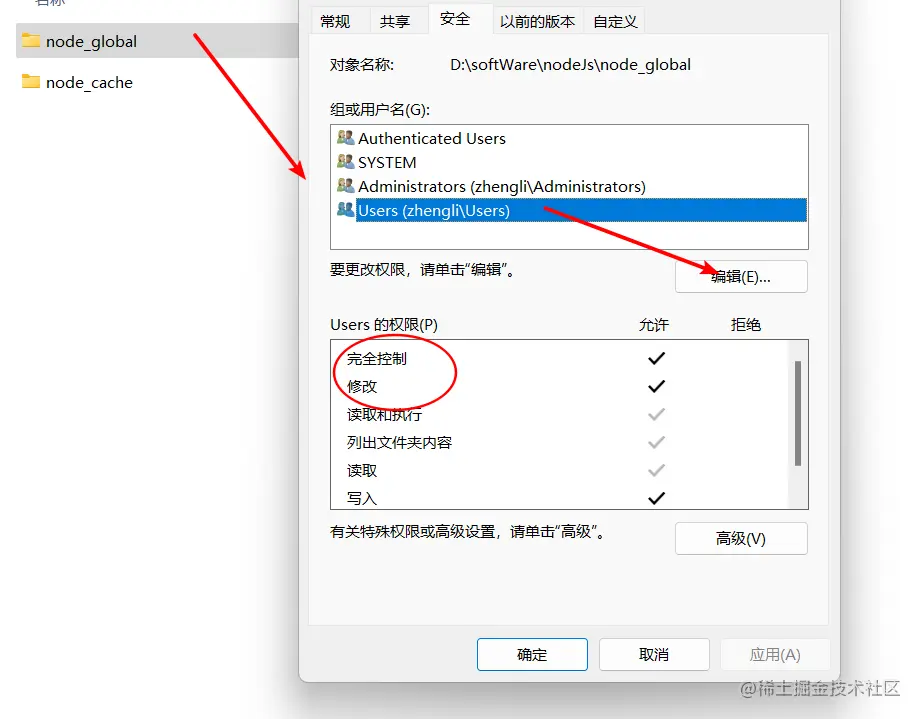Screen dimensions: 921x719
Task: Click the SYSTEM group icon
Action: point(345,162)
